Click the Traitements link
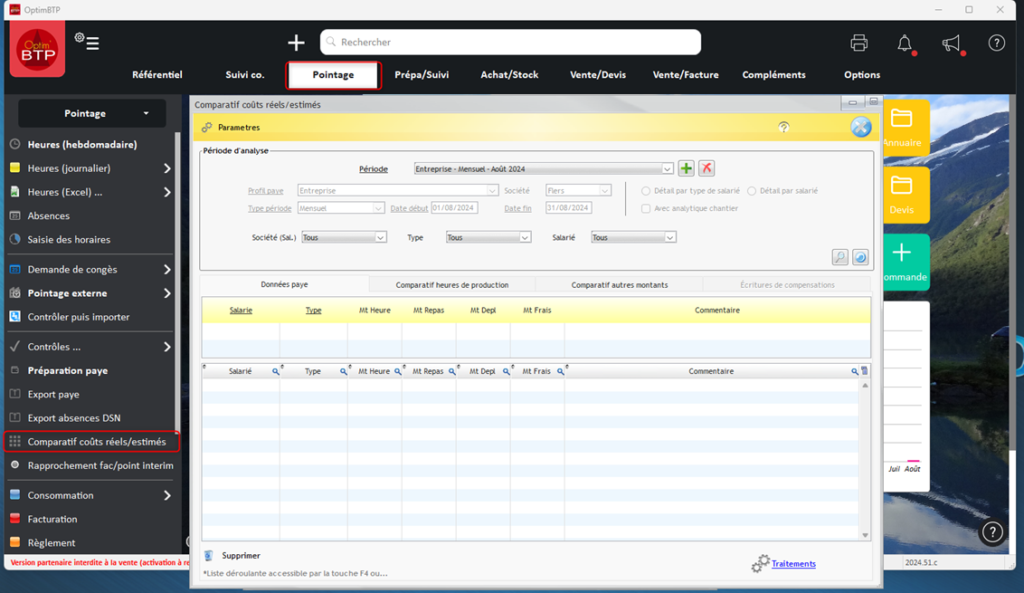The width and height of the screenshot is (1024, 593). click(x=793, y=564)
